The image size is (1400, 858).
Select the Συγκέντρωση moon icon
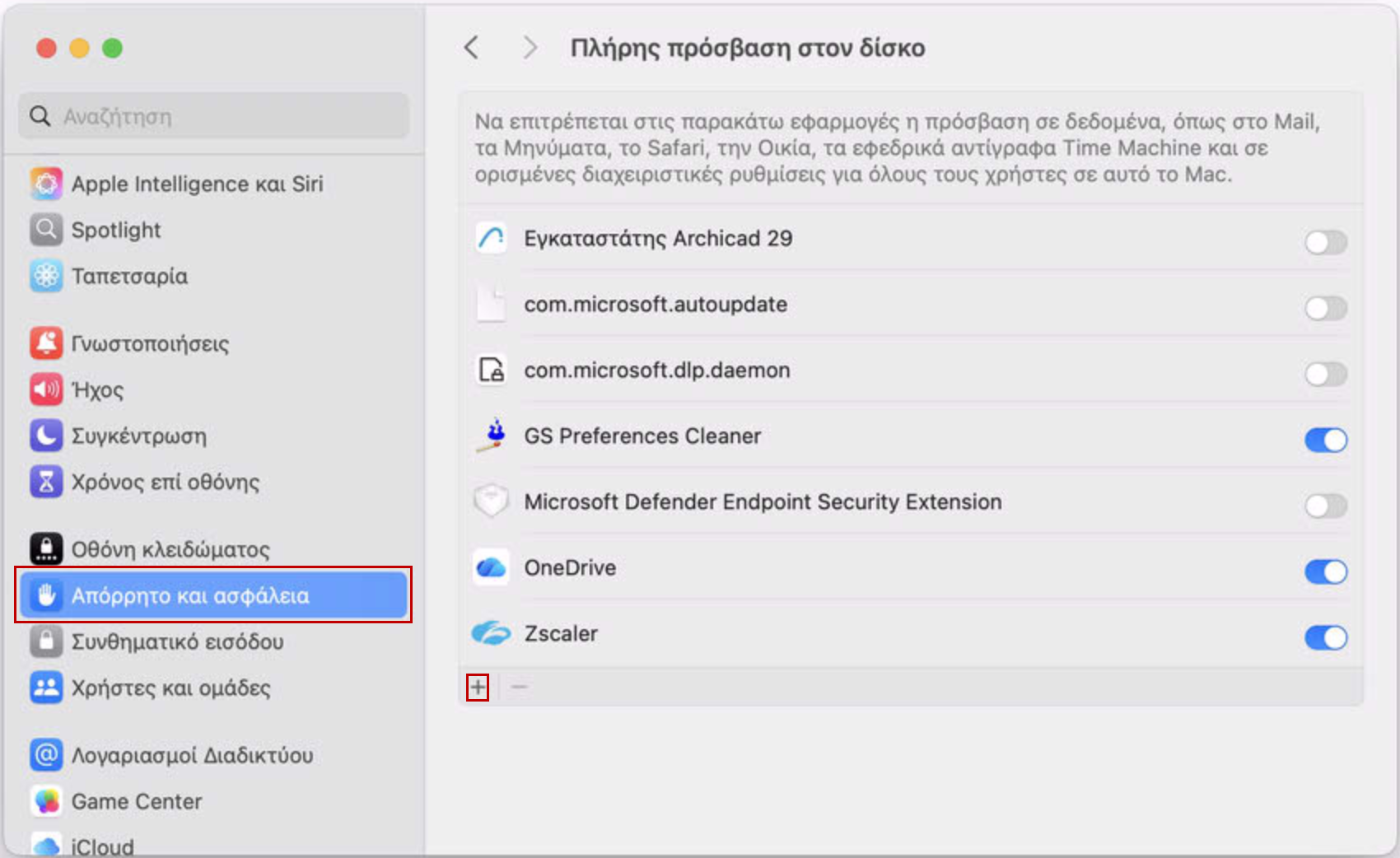pyautogui.click(x=46, y=436)
